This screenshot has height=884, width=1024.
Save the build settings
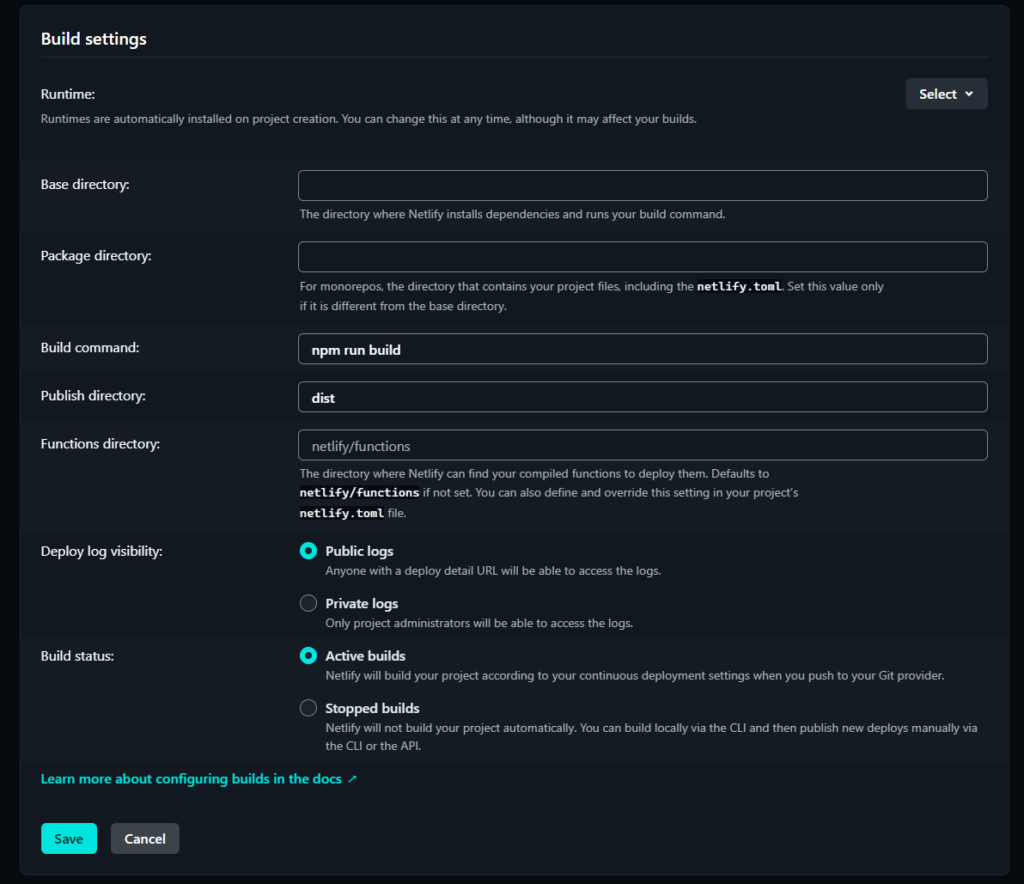[x=68, y=838]
